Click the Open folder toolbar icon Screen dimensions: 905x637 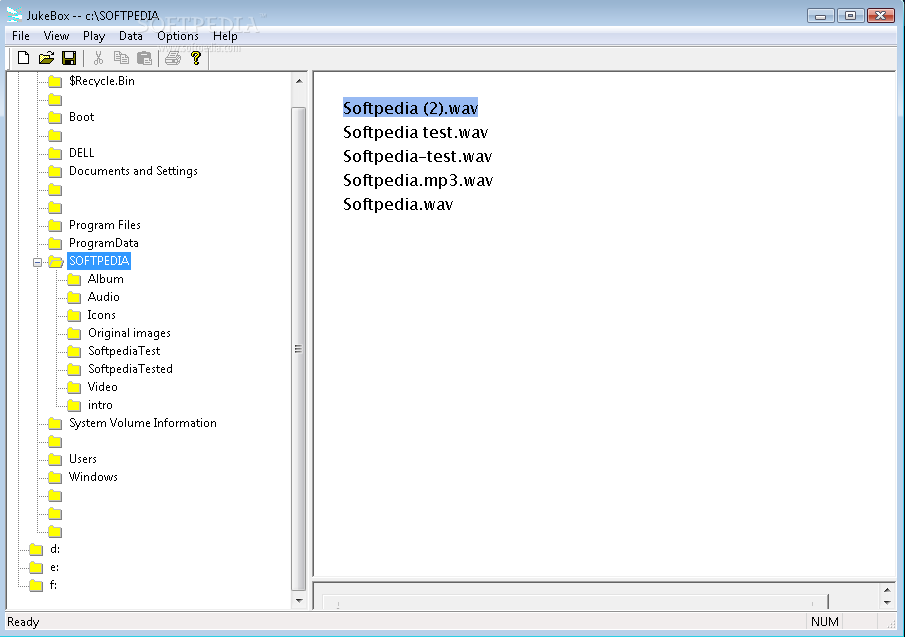(x=46, y=58)
